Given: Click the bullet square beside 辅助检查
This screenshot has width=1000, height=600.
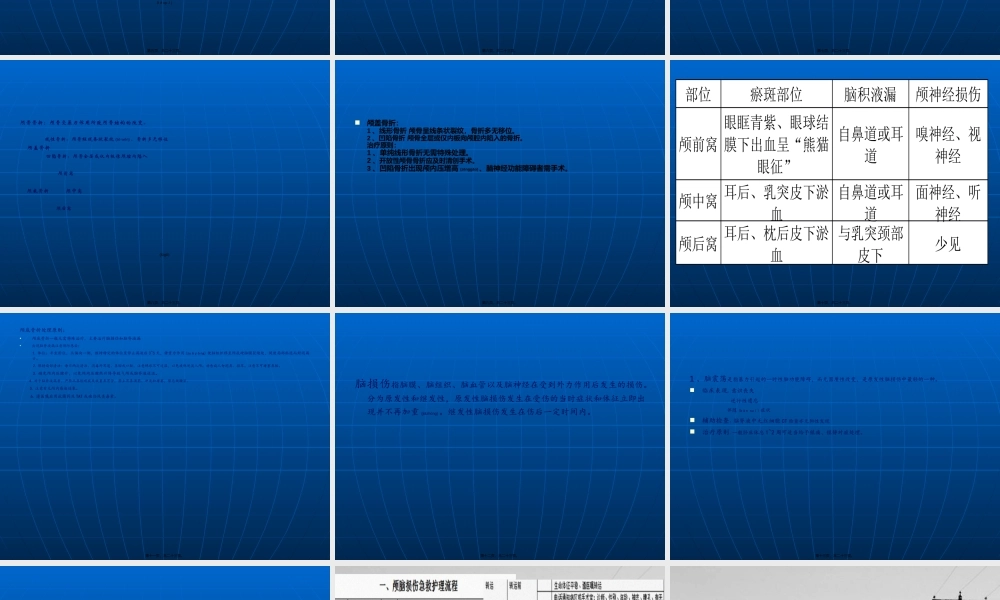Looking at the screenshot, I should click(691, 419).
